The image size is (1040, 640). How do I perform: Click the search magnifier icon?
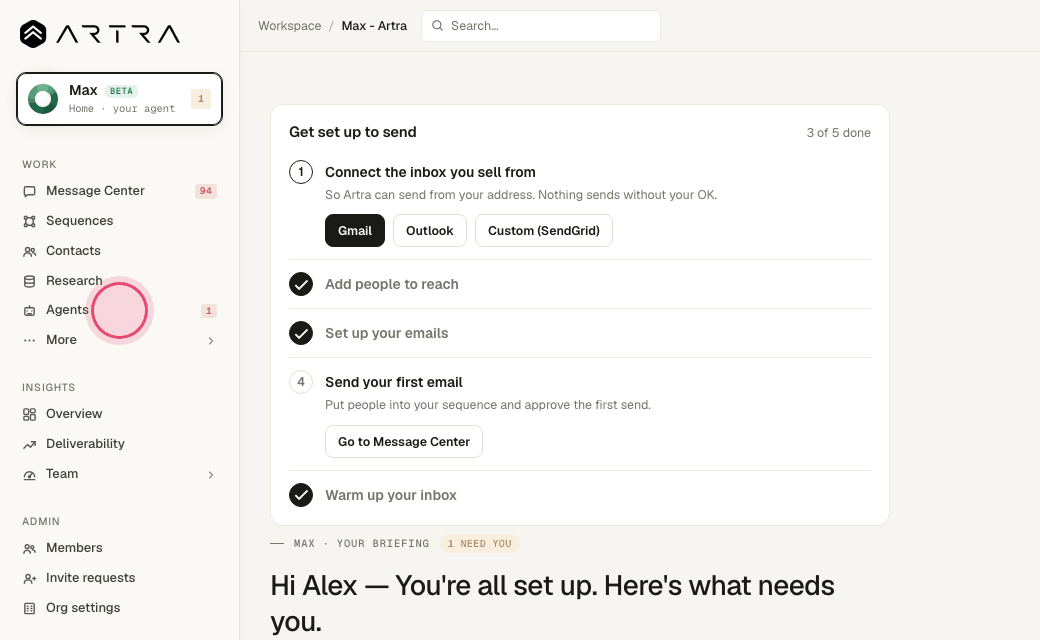click(x=437, y=26)
